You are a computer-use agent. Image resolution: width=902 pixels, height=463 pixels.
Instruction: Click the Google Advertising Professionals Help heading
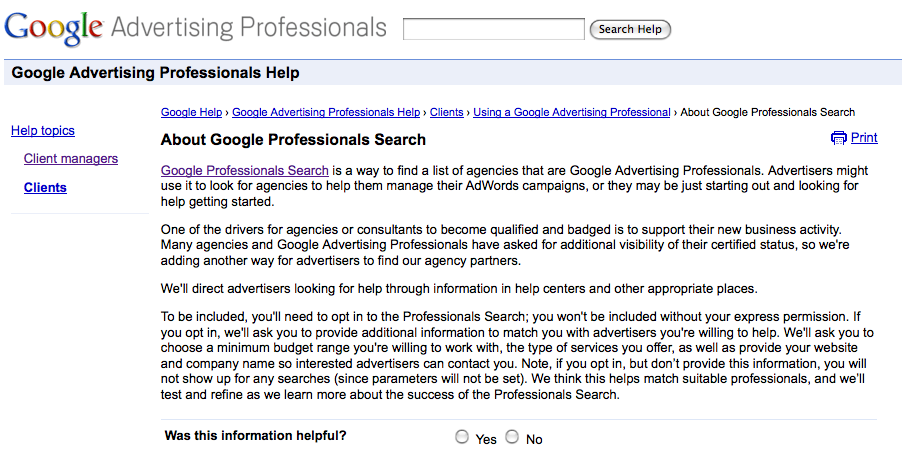(155, 73)
